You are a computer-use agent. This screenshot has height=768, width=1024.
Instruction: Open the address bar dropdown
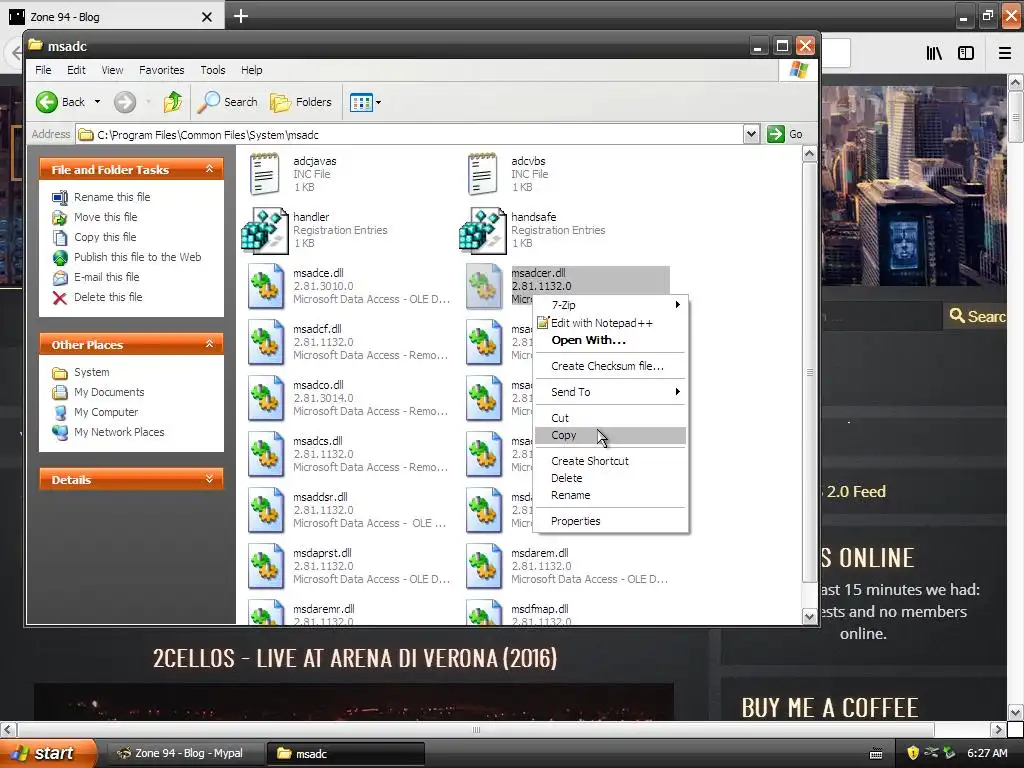coord(751,134)
